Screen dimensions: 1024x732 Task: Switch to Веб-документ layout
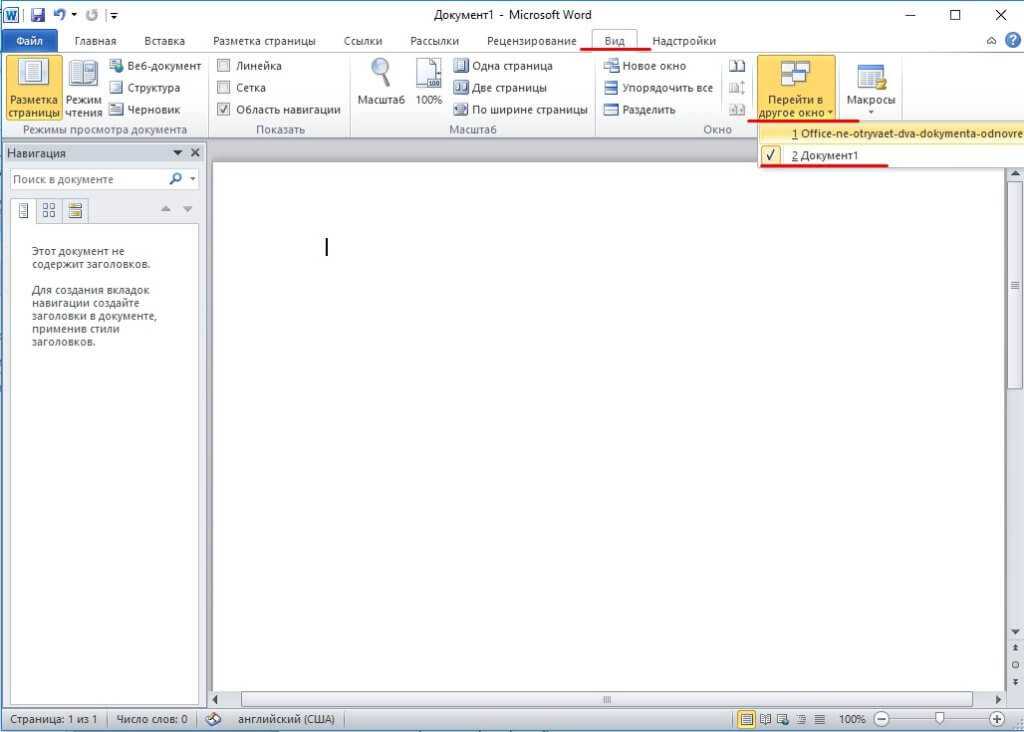pos(155,66)
